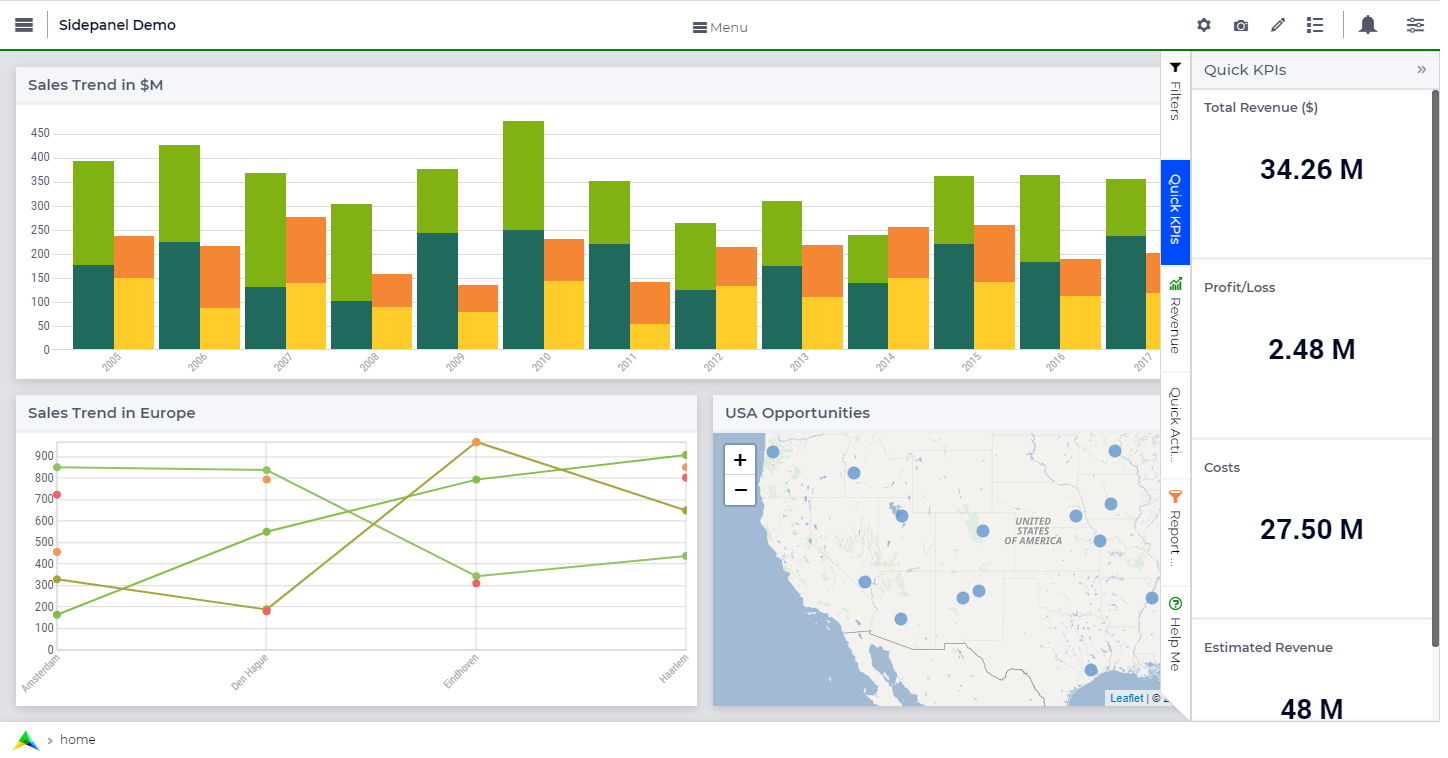Viewport: 1448px width, 758px height.
Task: Open the Leaflet attribution link
Action: [x=1126, y=698]
